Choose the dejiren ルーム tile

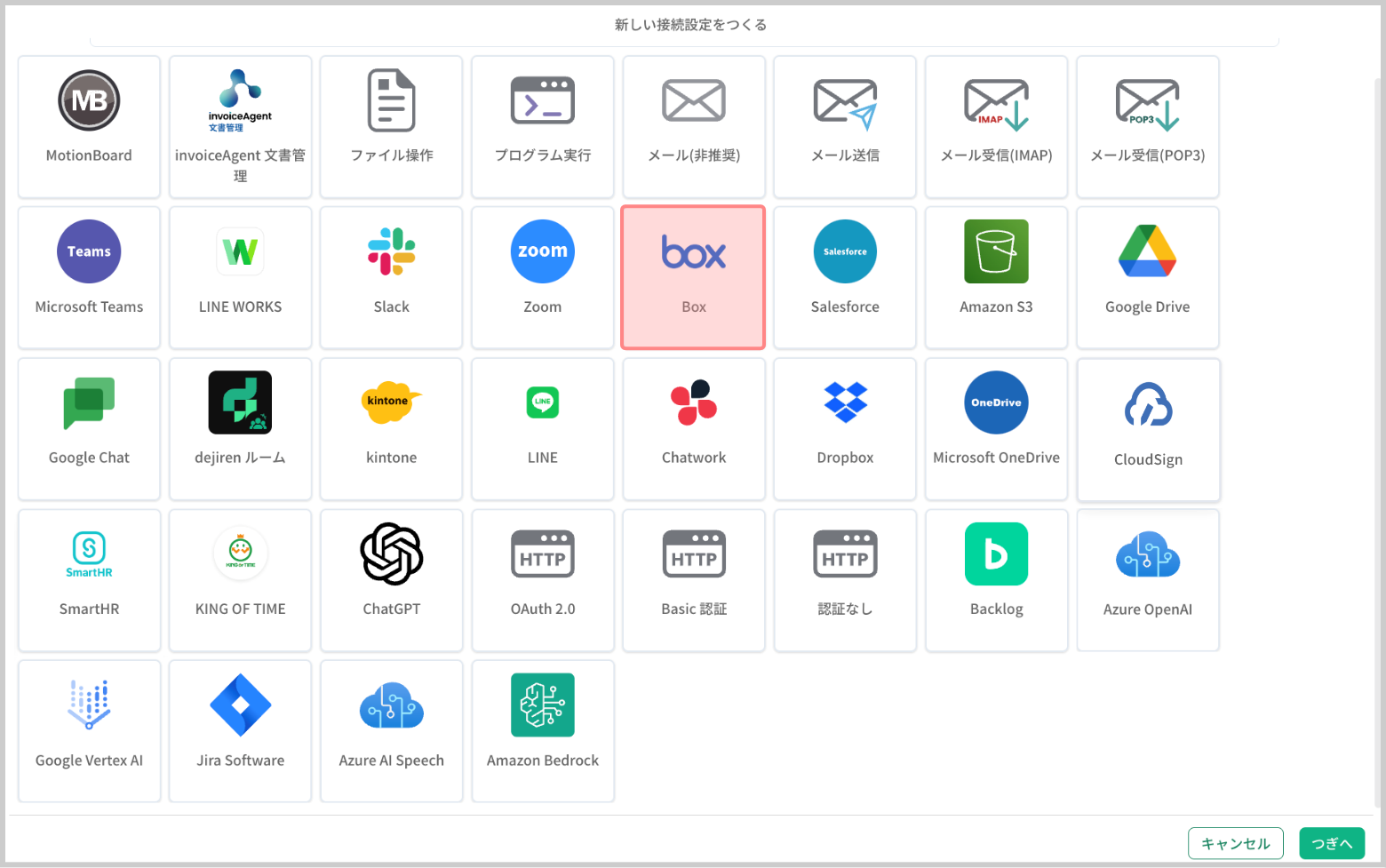[x=240, y=429]
